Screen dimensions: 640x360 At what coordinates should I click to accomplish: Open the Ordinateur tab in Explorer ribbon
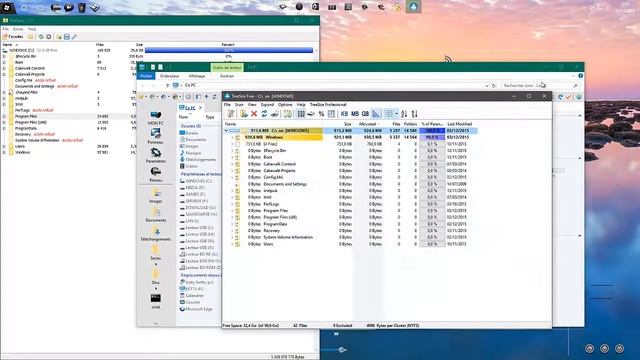[169, 76]
